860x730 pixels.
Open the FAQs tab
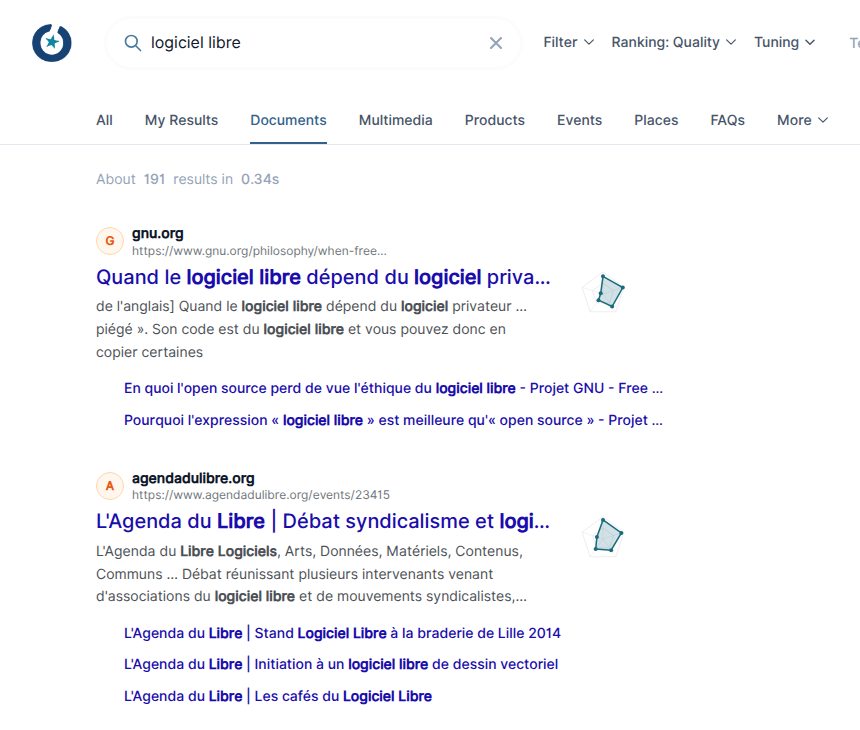click(x=727, y=120)
